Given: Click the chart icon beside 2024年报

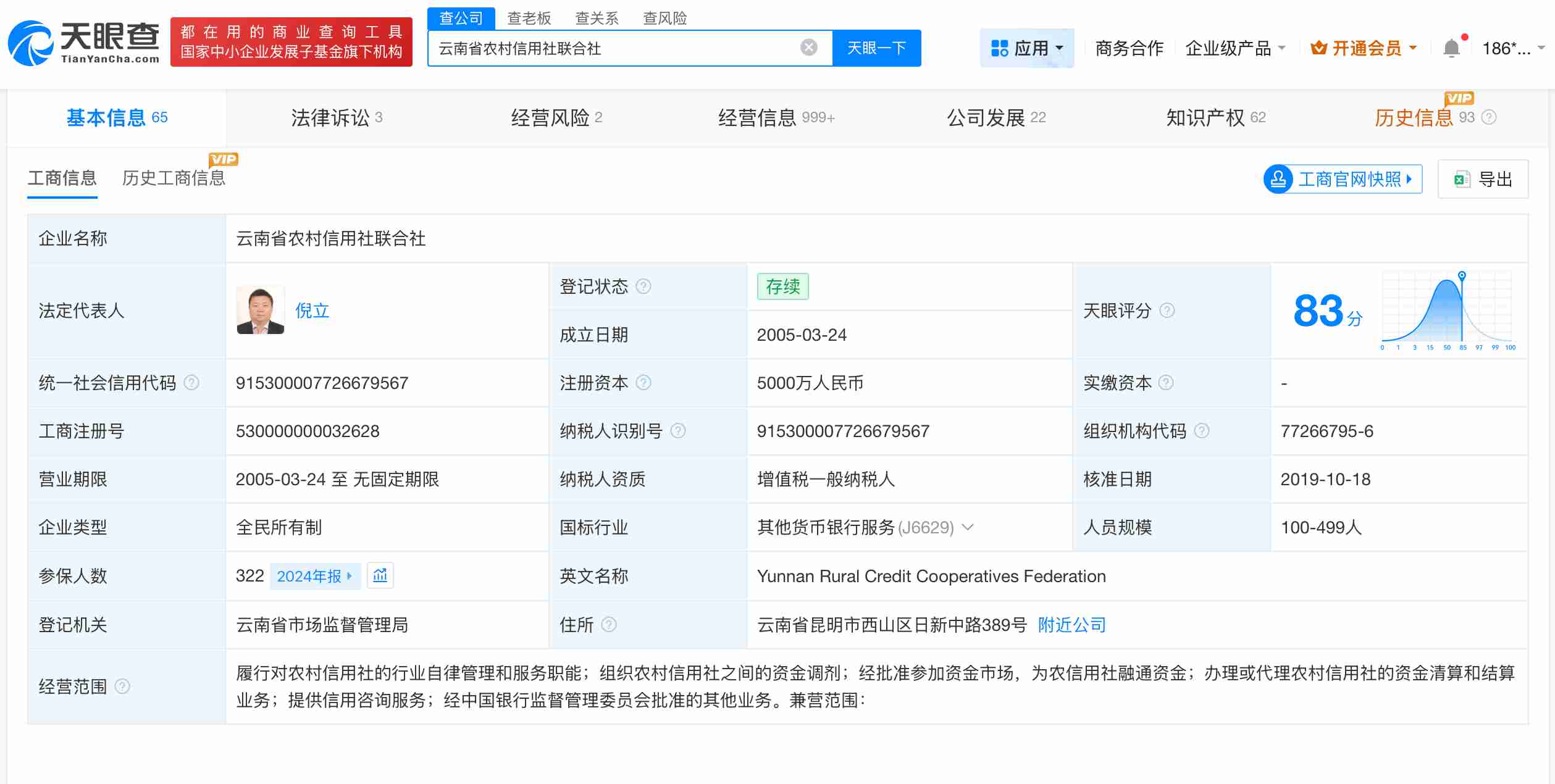Looking at the screenshot, I should tap(380, 575).
